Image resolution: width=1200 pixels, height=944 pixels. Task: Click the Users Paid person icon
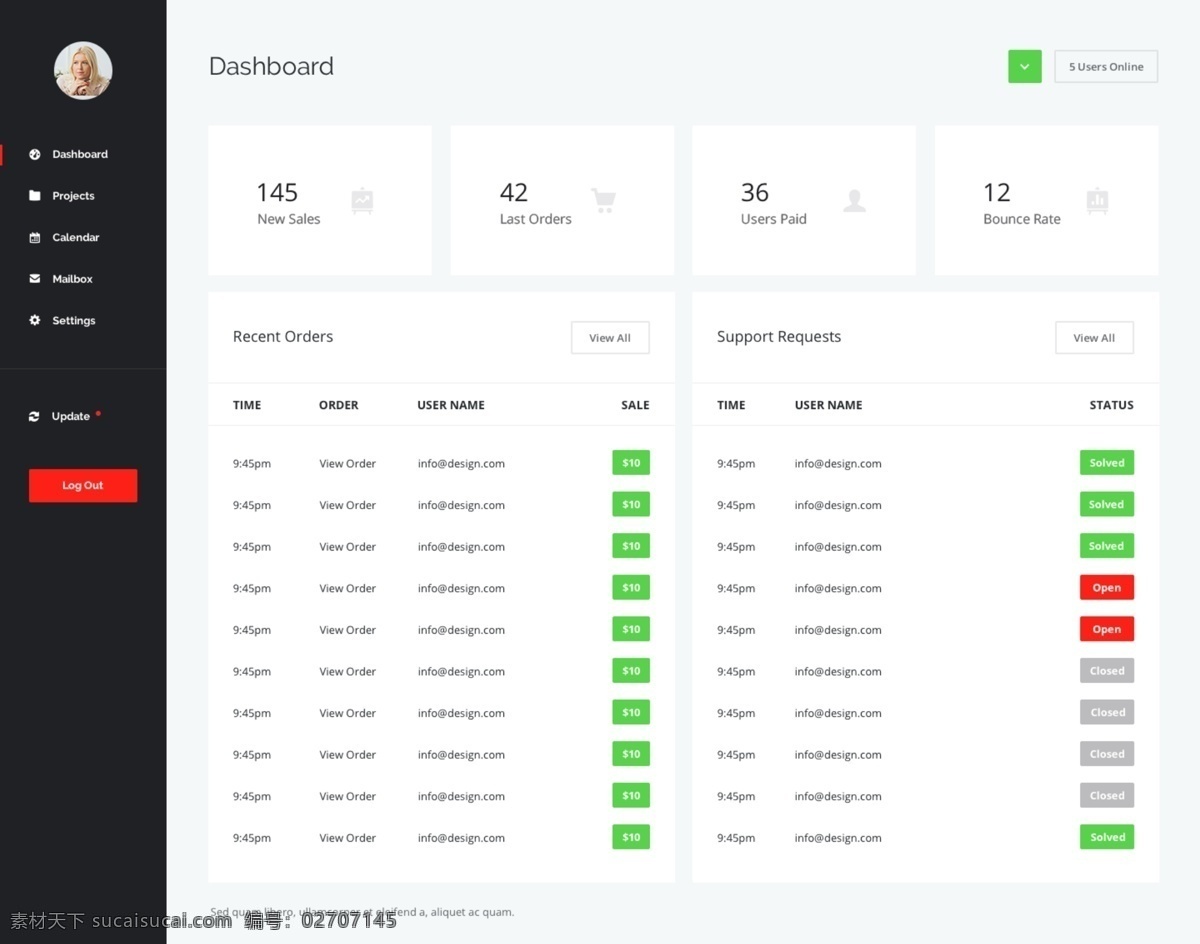(x=854, y=201)
